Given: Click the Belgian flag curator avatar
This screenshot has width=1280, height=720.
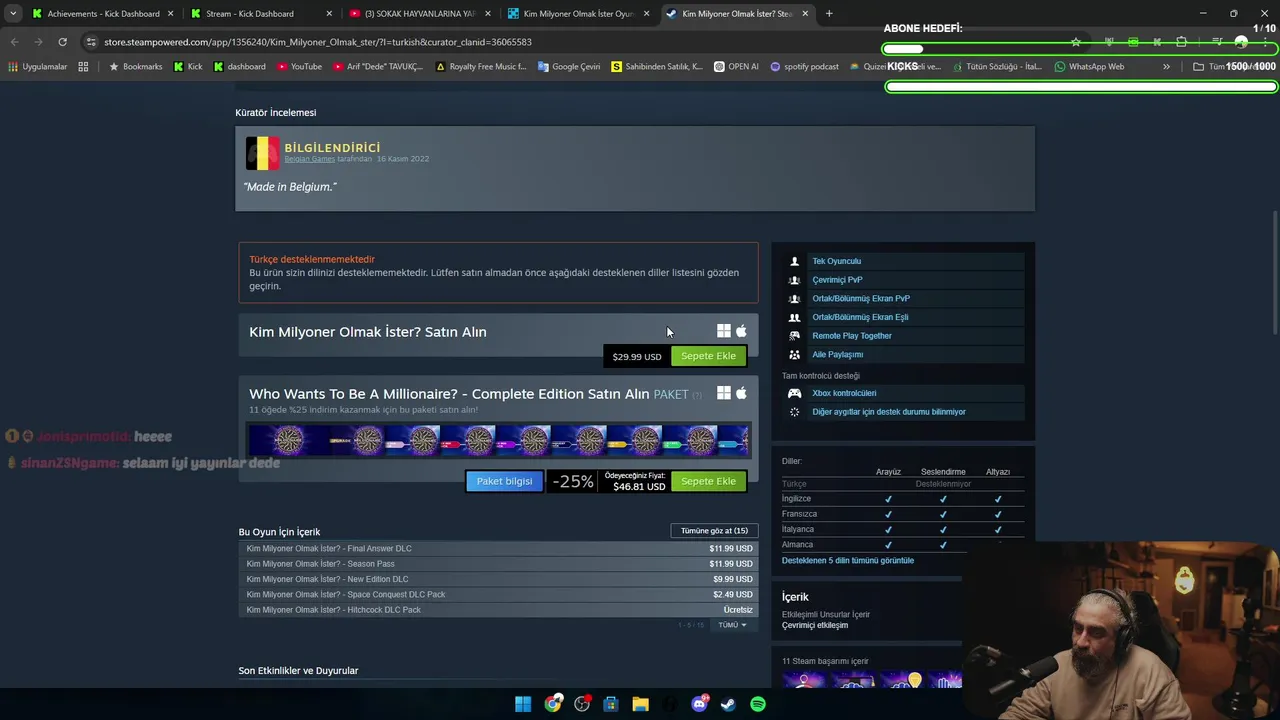Looking at the screenshot, I should point(263,153).
